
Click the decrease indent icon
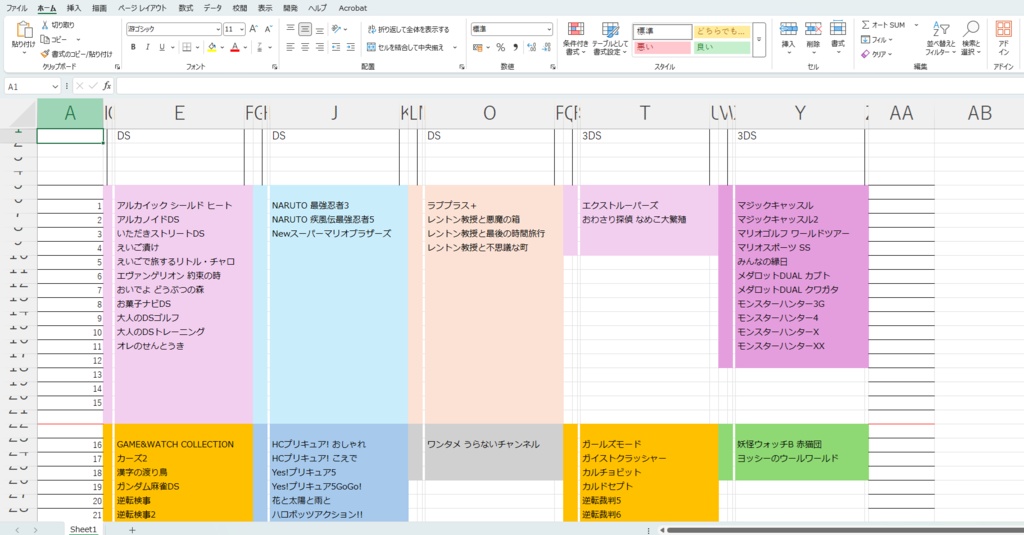click(336, 47)
